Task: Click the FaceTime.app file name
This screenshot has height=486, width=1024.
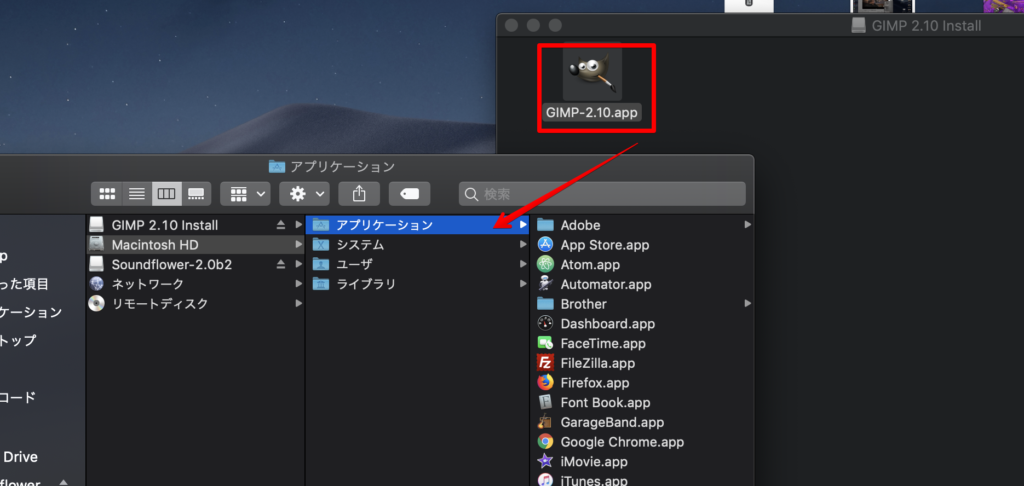Action: [603, 343]
